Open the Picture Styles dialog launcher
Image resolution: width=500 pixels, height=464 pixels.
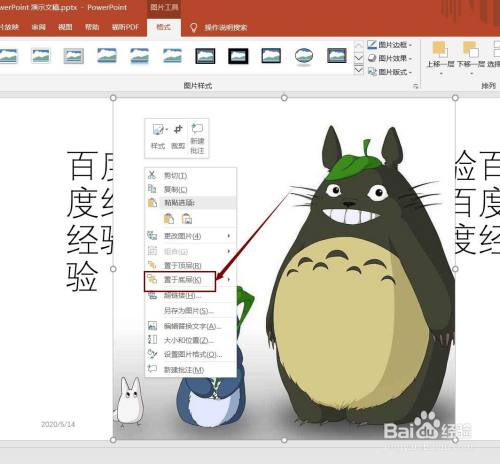tap(416, 86)
